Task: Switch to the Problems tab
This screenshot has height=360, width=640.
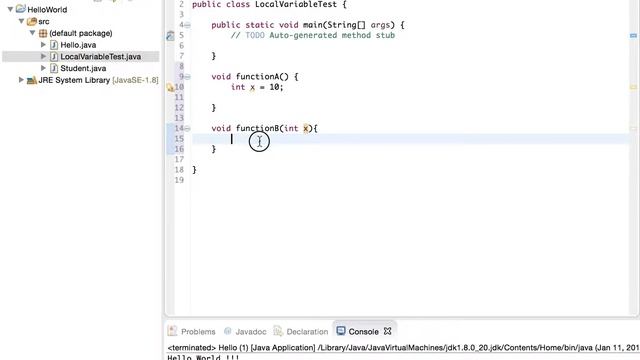Action: (x=198, y=331)
